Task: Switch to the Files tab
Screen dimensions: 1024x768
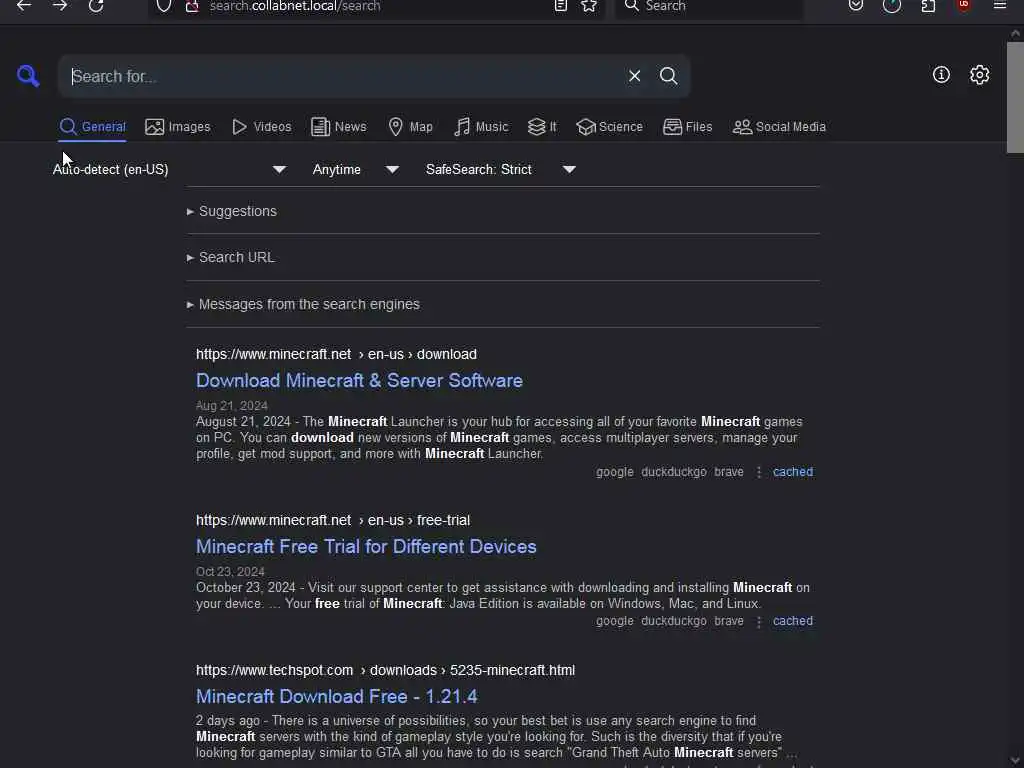Action: (x=687, y=127)
